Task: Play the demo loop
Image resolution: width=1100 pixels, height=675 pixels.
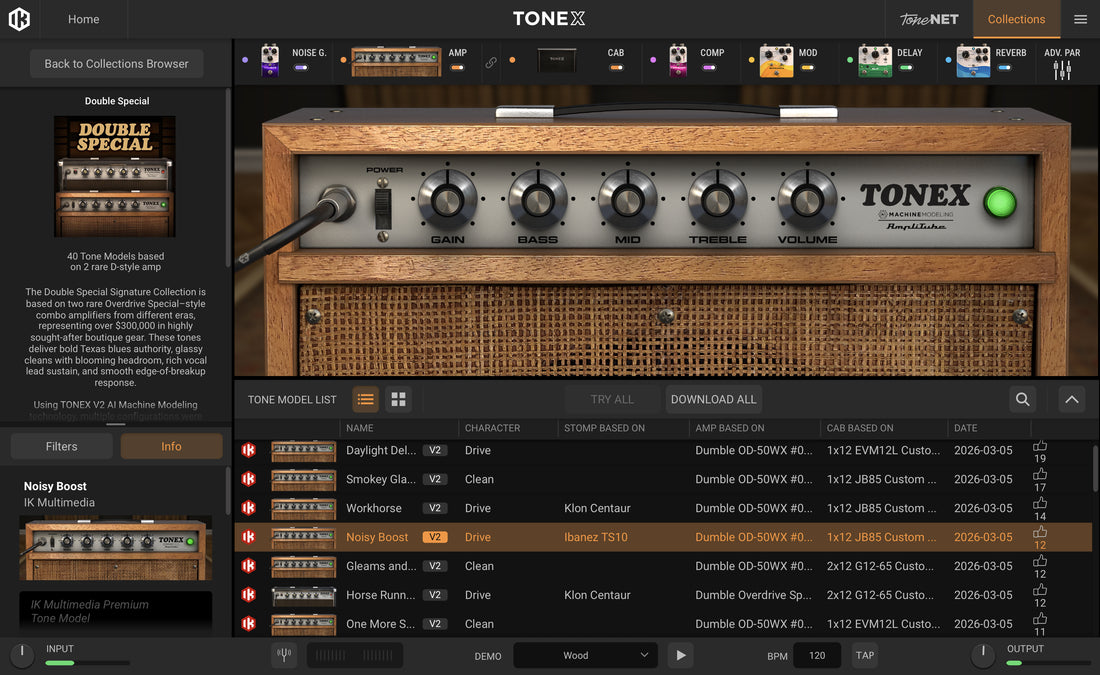Action: [680, 655]
